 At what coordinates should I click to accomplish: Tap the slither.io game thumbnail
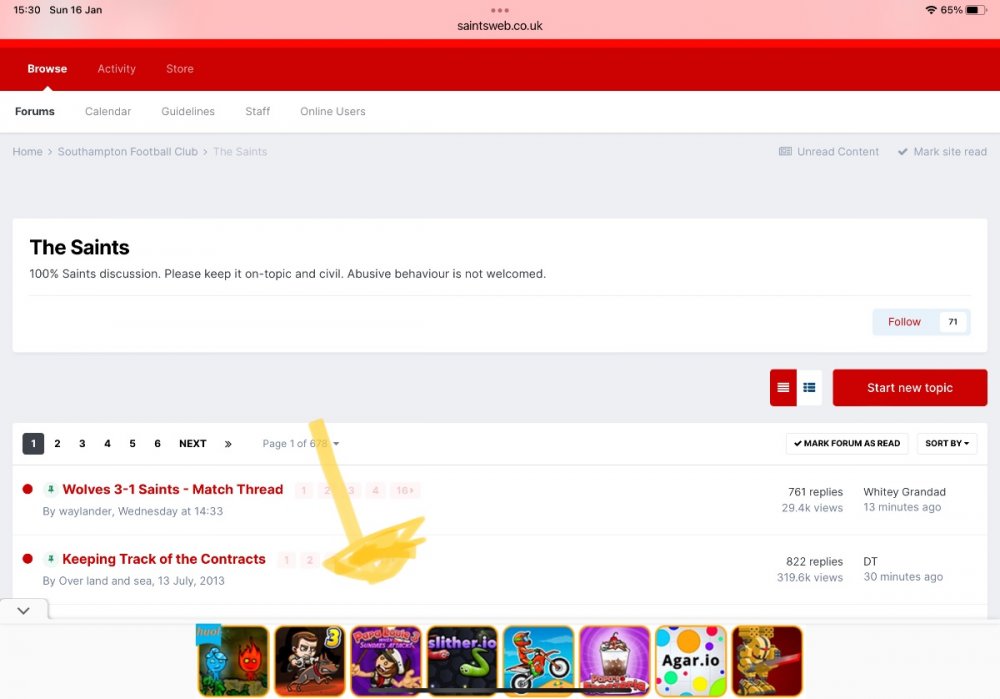462,660
